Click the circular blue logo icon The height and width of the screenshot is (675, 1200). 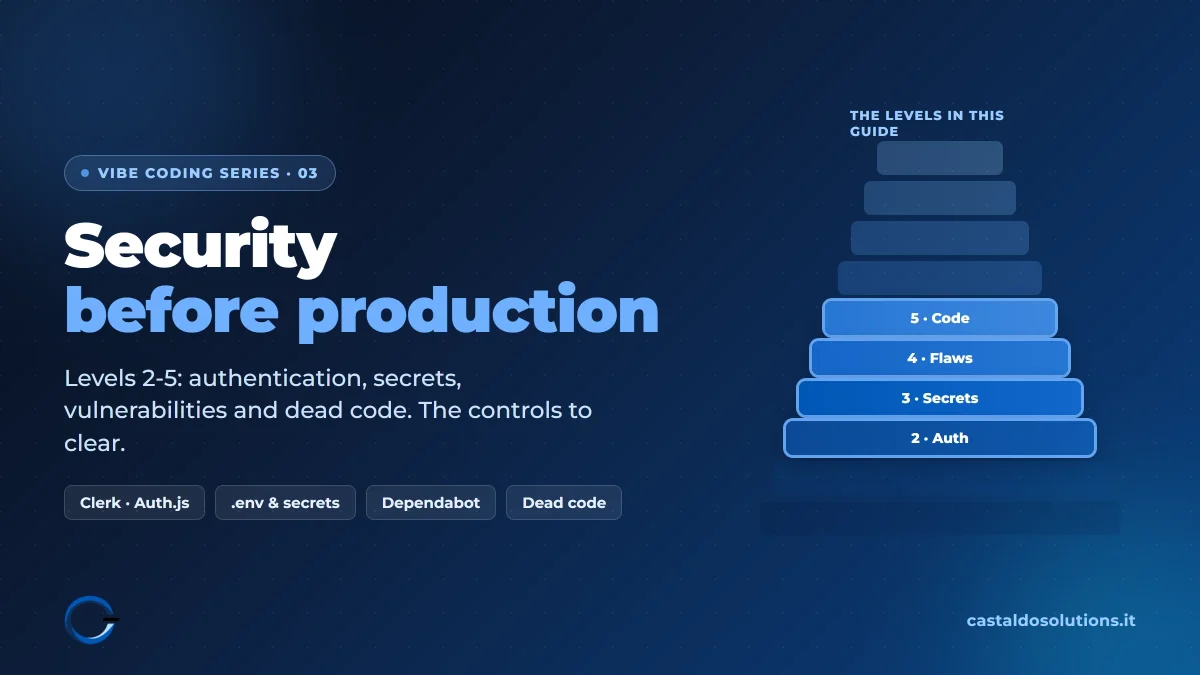click(x=91, y=620)
